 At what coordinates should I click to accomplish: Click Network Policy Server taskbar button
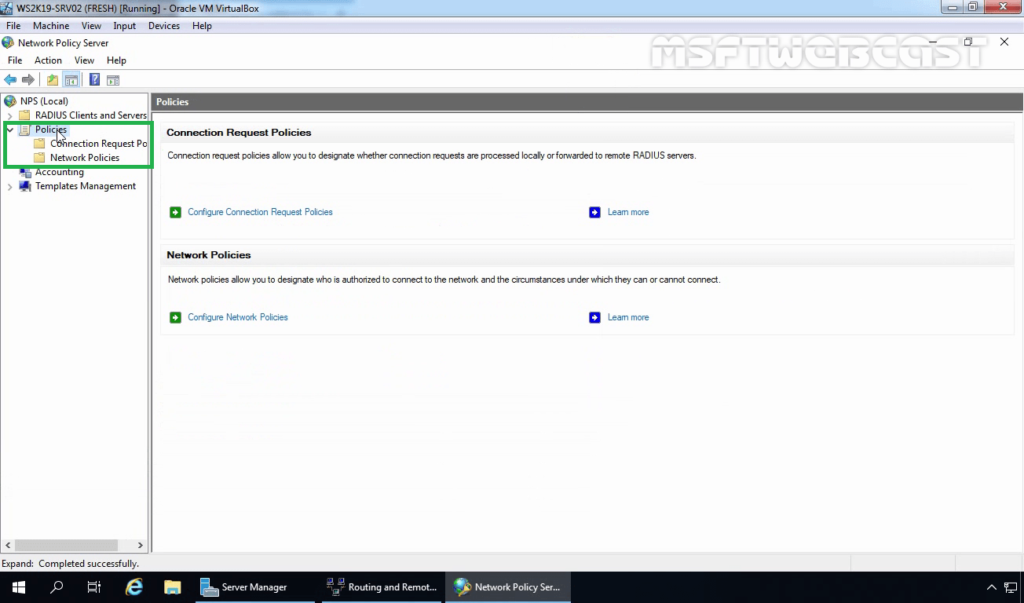507,587
